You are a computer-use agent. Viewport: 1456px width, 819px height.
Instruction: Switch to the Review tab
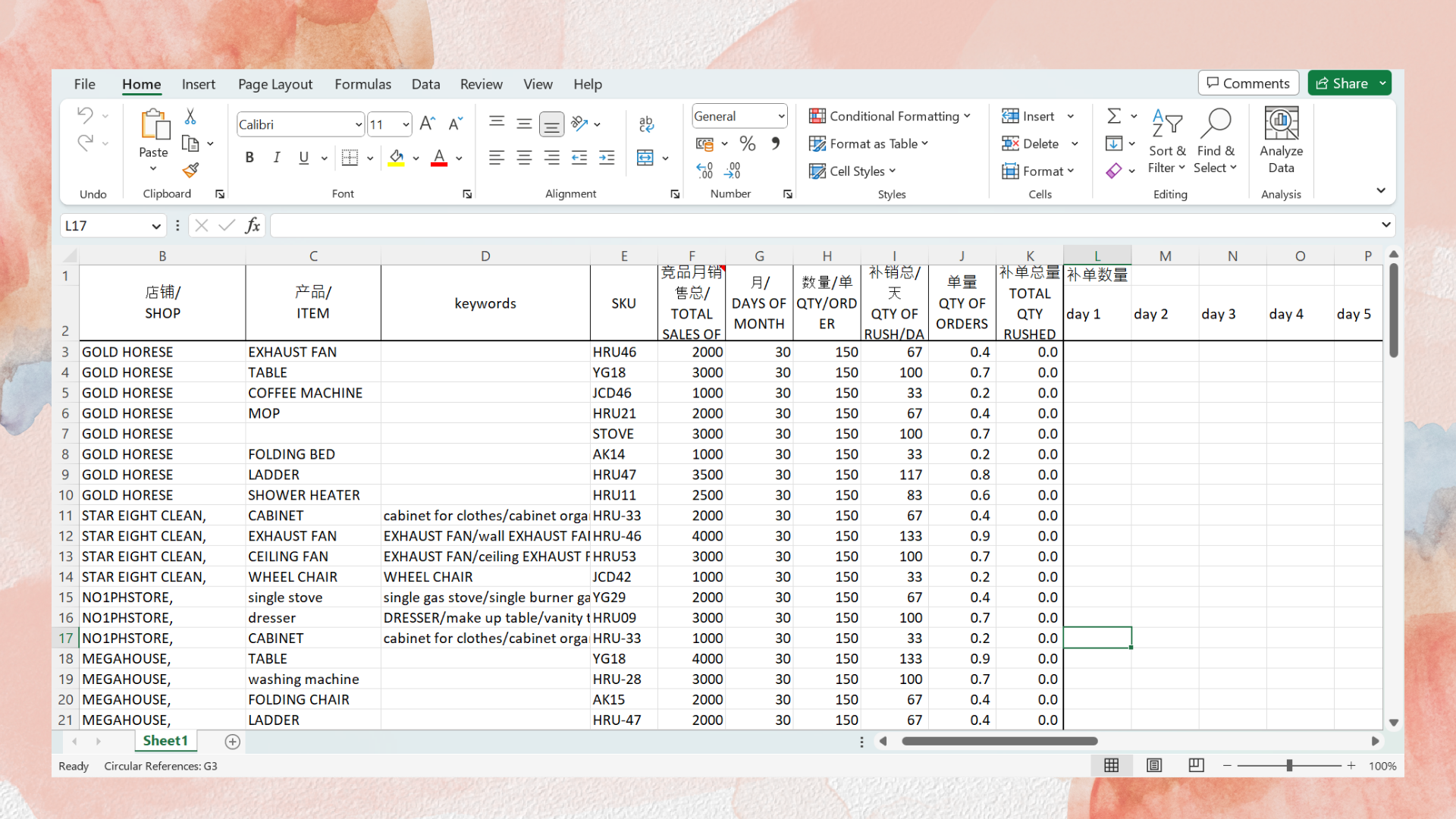click(481, 84)
